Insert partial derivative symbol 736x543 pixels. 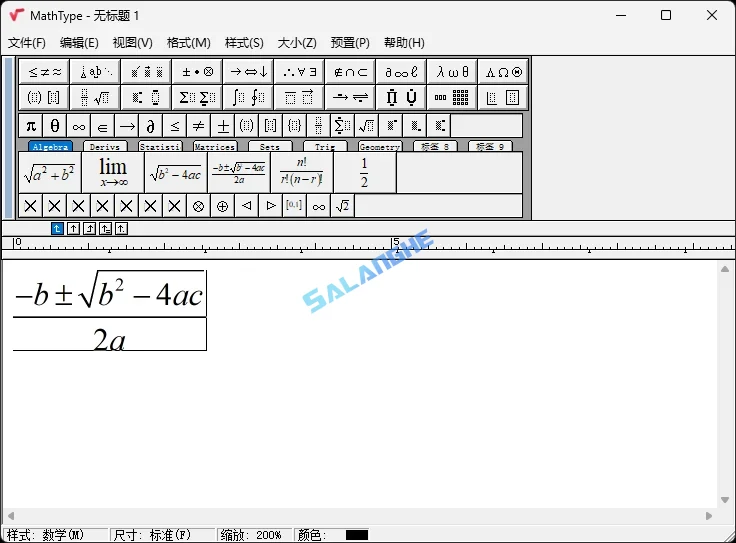[151, 126]
